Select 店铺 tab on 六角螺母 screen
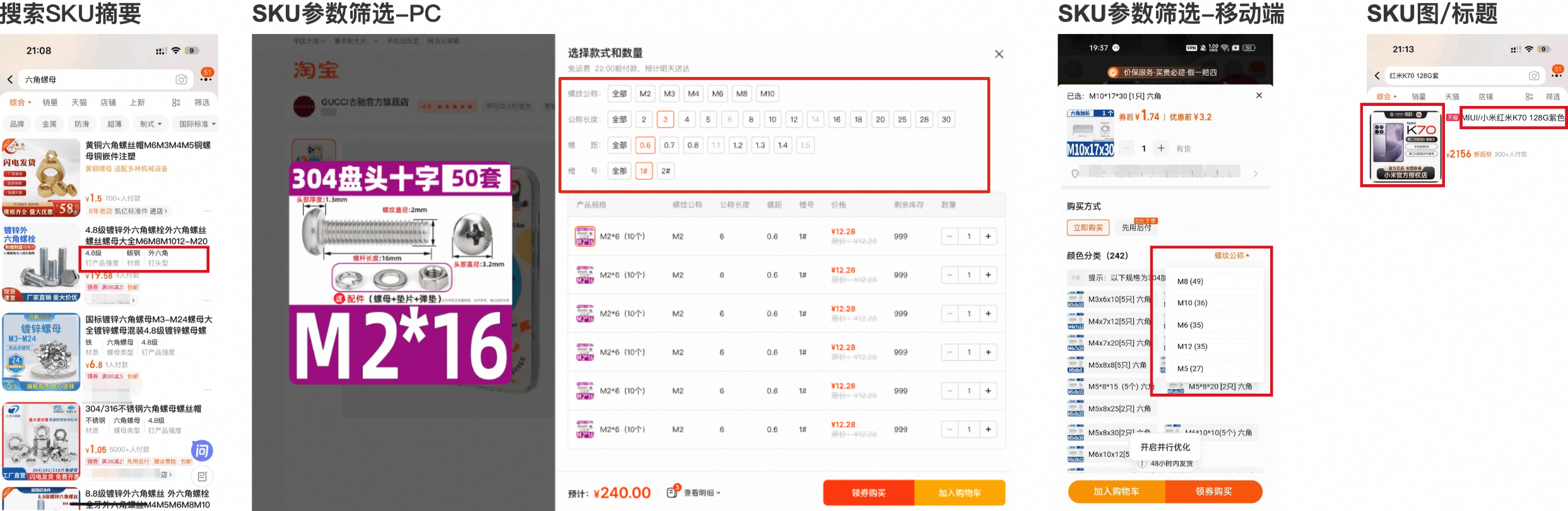 108,102
